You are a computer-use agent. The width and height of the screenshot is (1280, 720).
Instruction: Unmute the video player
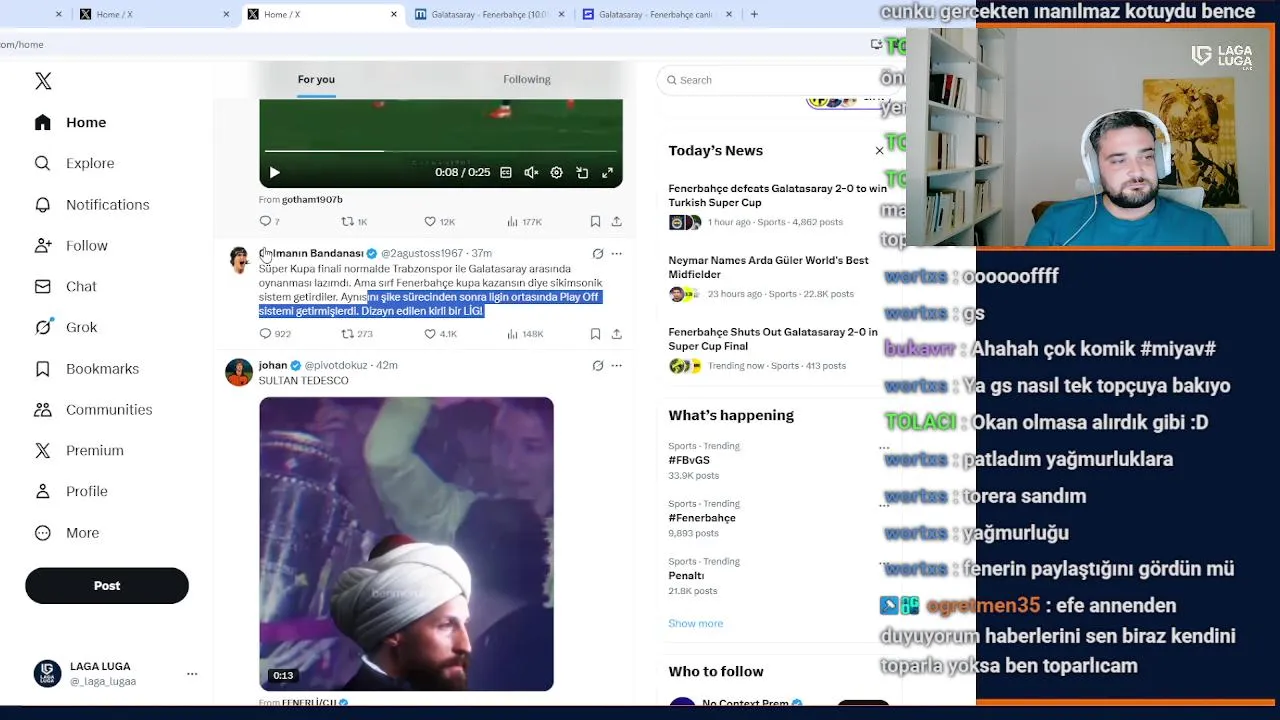pyautogui.click(x=531, y=172)
